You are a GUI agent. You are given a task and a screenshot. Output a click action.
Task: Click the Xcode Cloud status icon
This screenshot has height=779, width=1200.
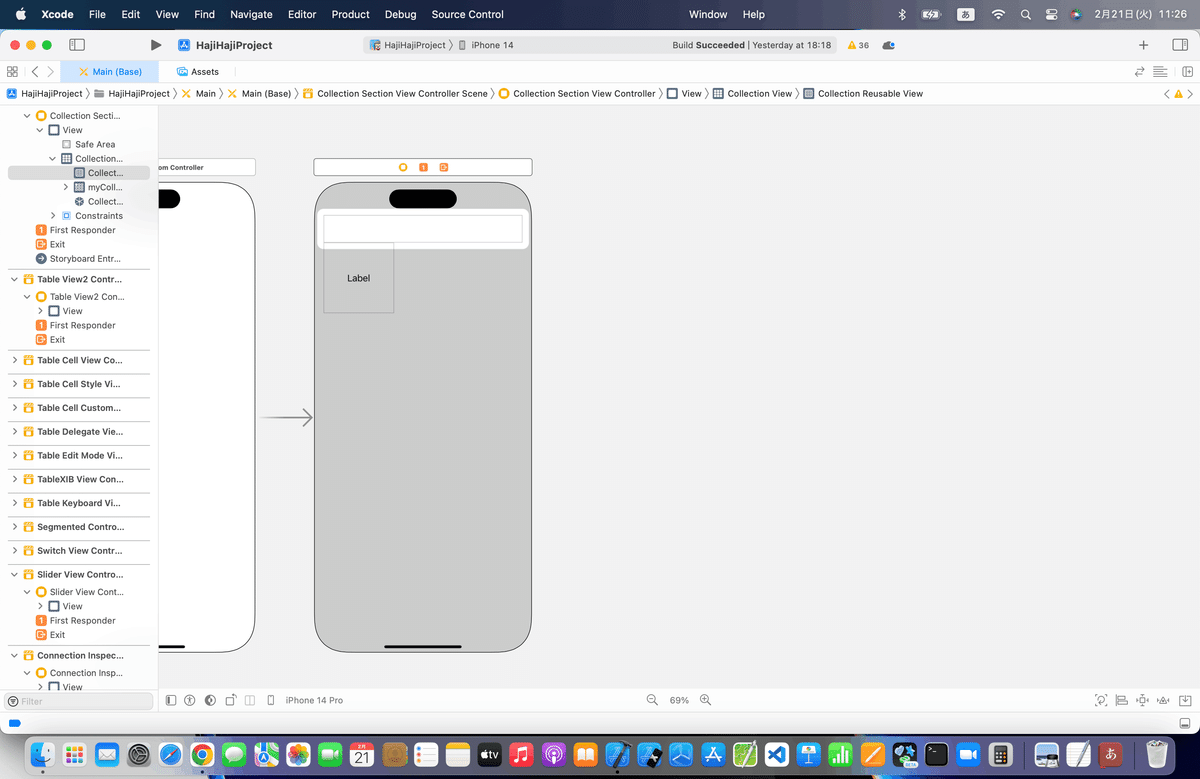tap(889, 45)
